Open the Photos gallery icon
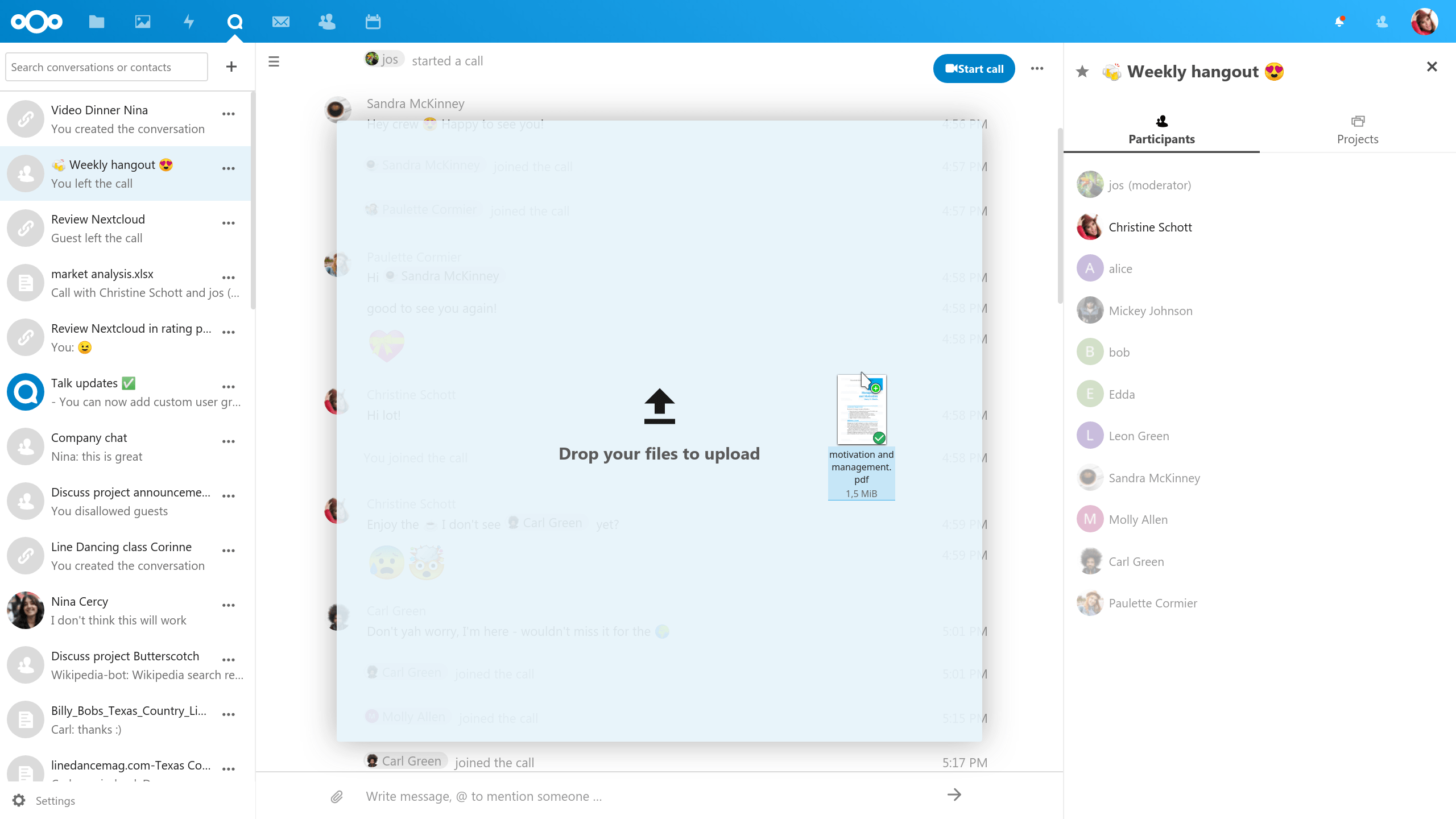This screenshot has height=819, width=1456. (x=143, y=22)
